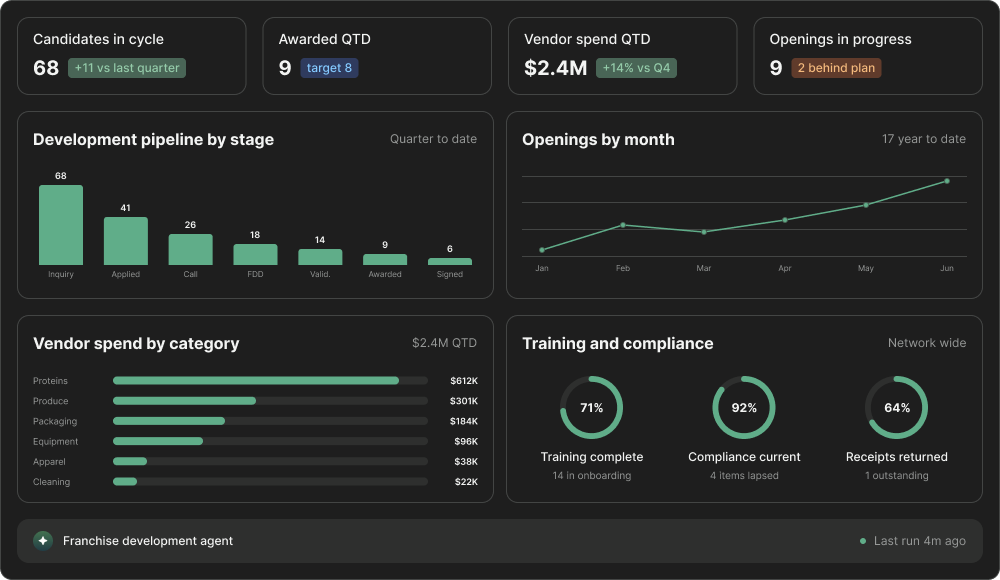Select the Call bar showing 26
Viewport: 1000px width, 580px height.
[x=191, y=249]
